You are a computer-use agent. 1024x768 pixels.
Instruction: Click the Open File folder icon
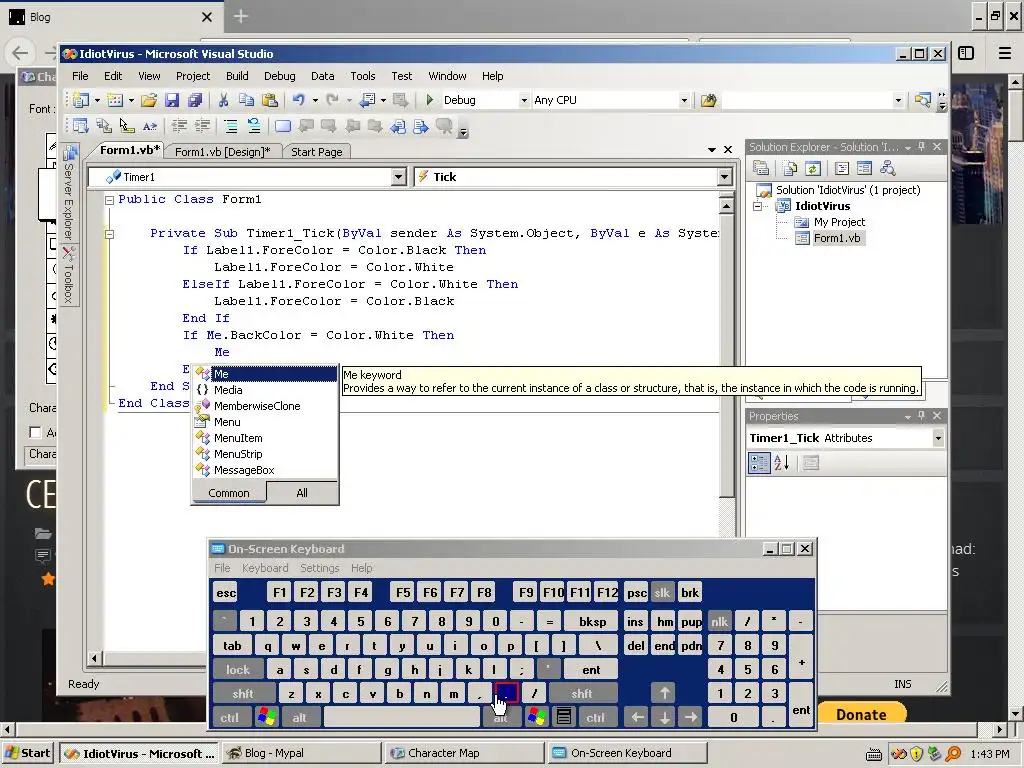click(149, 100)
